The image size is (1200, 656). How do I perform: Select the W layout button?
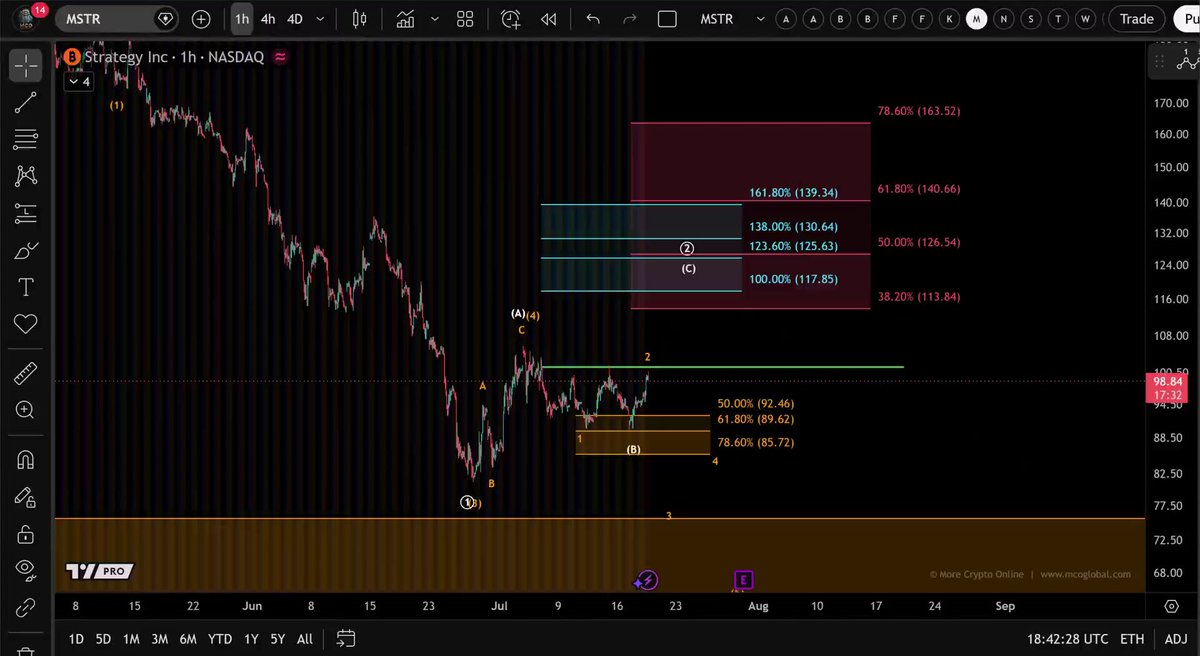point(1085,19)
